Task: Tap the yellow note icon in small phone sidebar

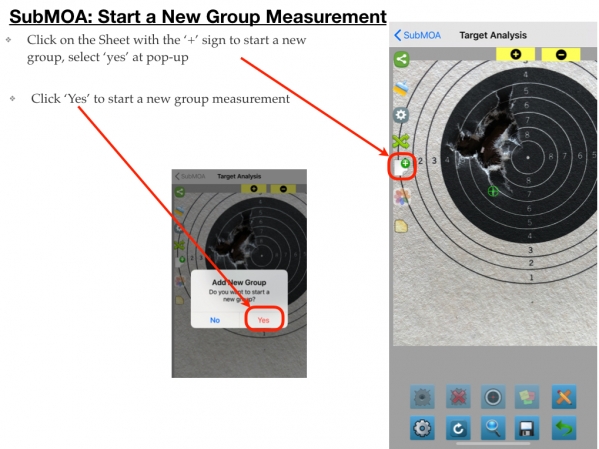Action: click(x=180, y=300)
